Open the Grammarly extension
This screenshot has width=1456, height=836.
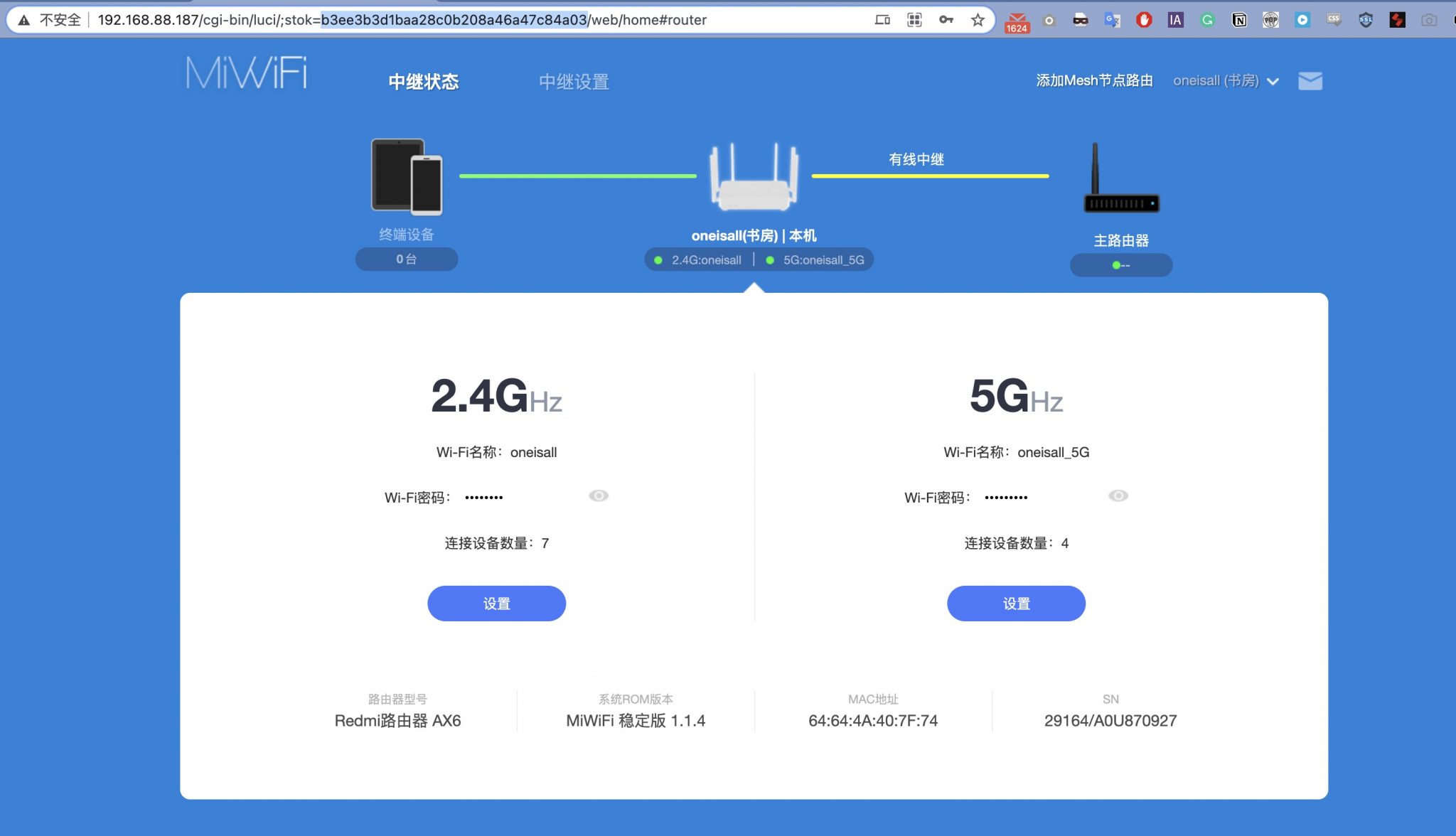(1207, 20)
